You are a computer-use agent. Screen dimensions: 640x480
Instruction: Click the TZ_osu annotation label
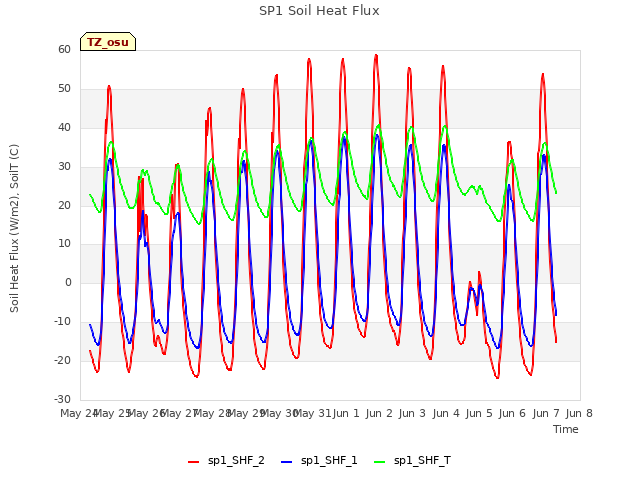[108, 42]
